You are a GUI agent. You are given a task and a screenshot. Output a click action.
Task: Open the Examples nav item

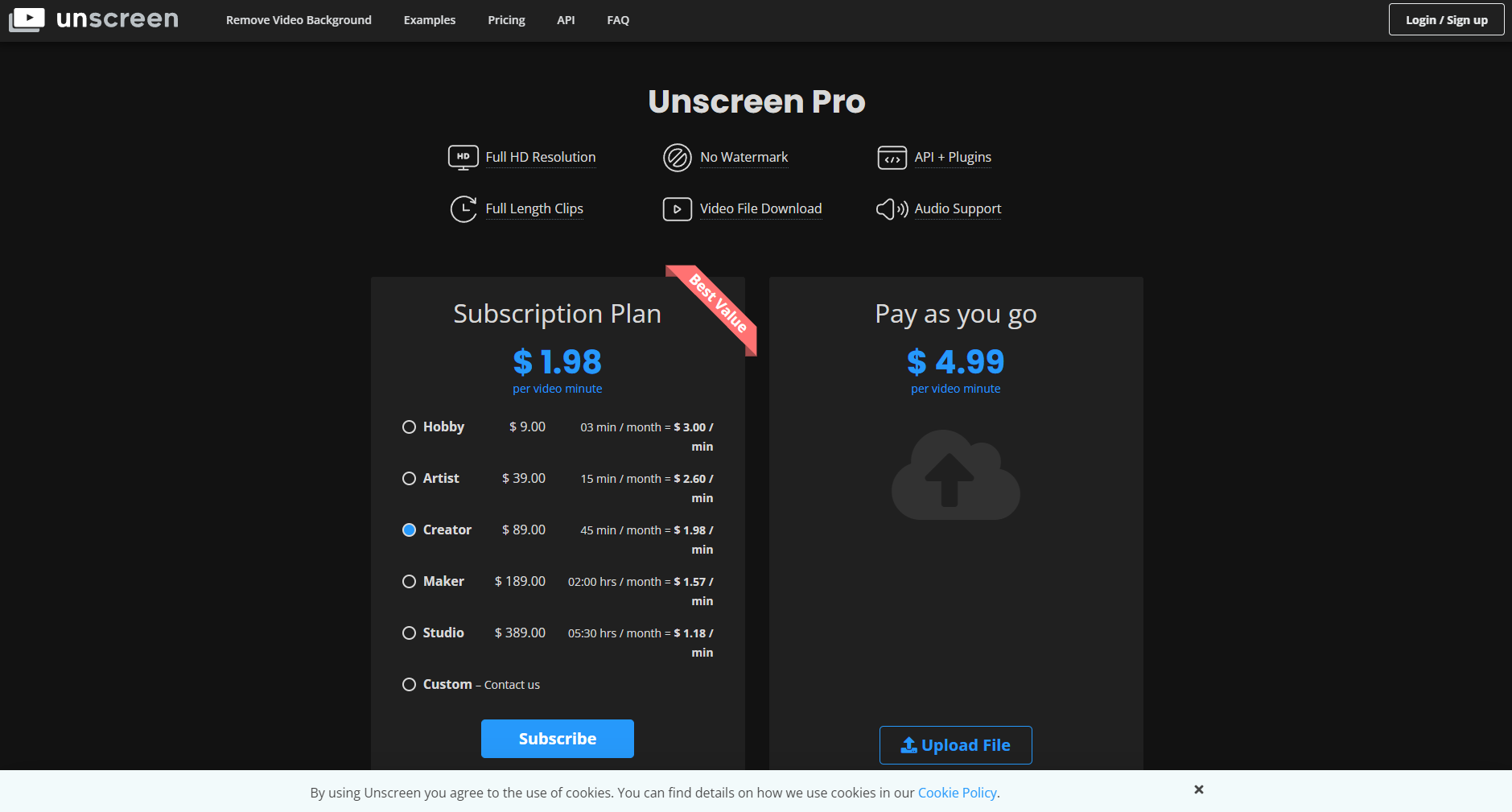430,20
